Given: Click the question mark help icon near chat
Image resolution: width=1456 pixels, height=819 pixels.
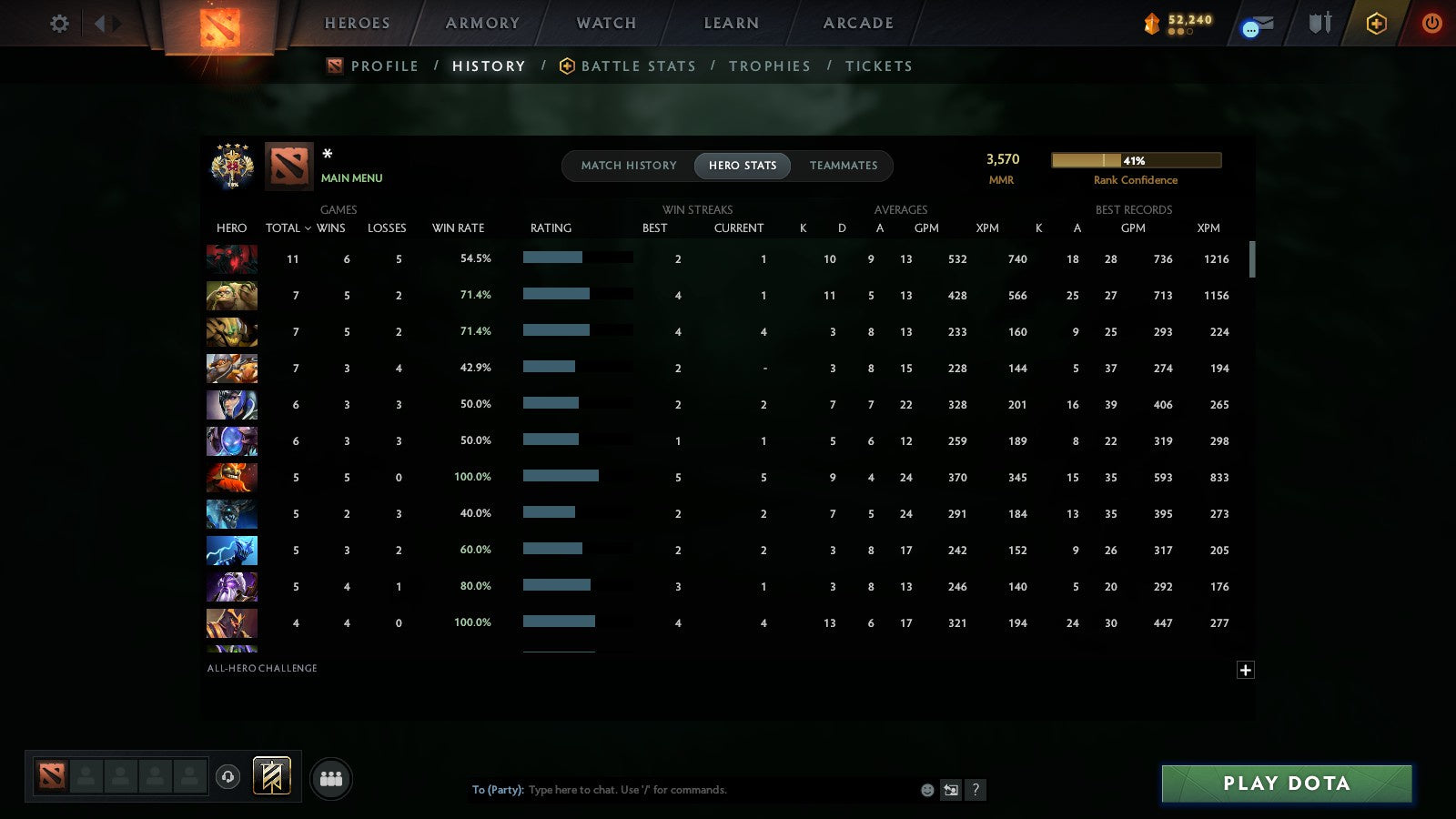Looking at the screenshot, I should click(x=975, y=790).
